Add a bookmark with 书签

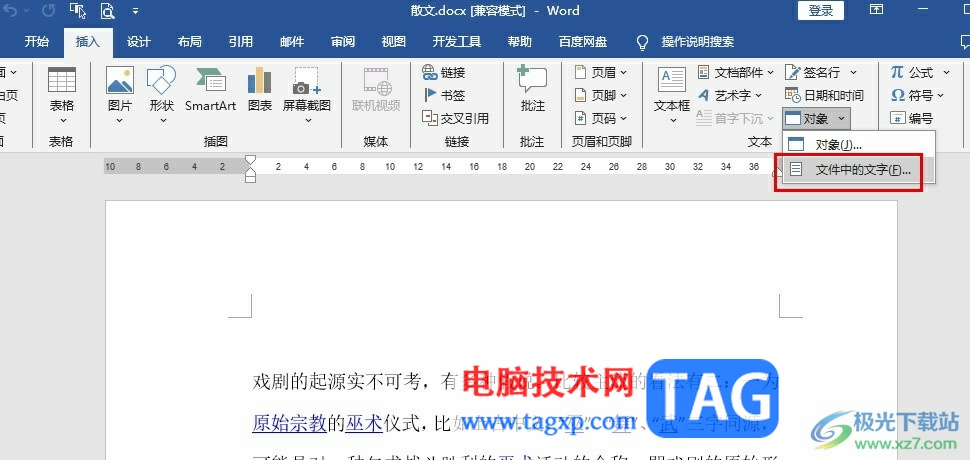pos(444,95)
